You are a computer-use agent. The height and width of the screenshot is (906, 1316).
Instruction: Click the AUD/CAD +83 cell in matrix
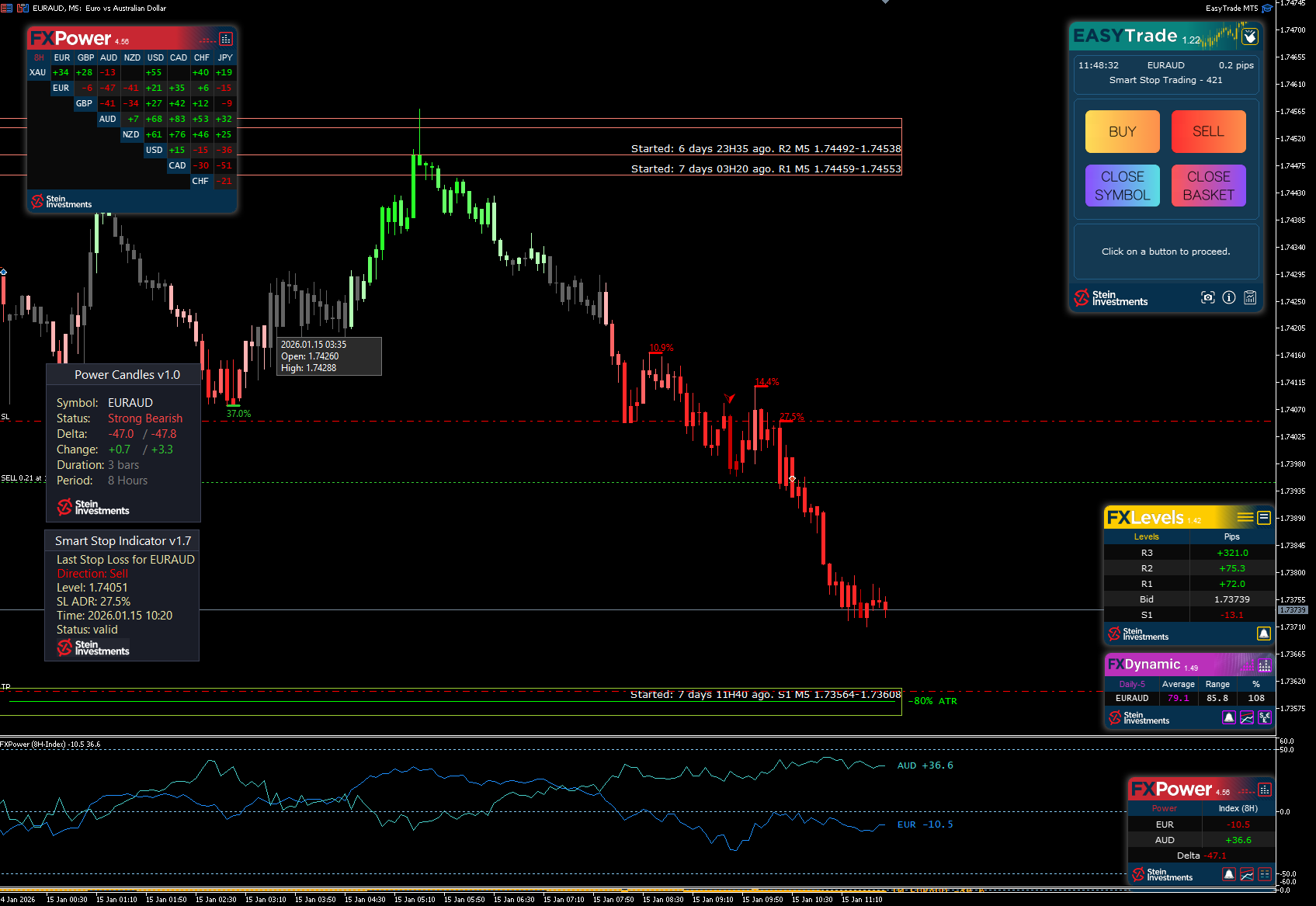click(177, 119)
